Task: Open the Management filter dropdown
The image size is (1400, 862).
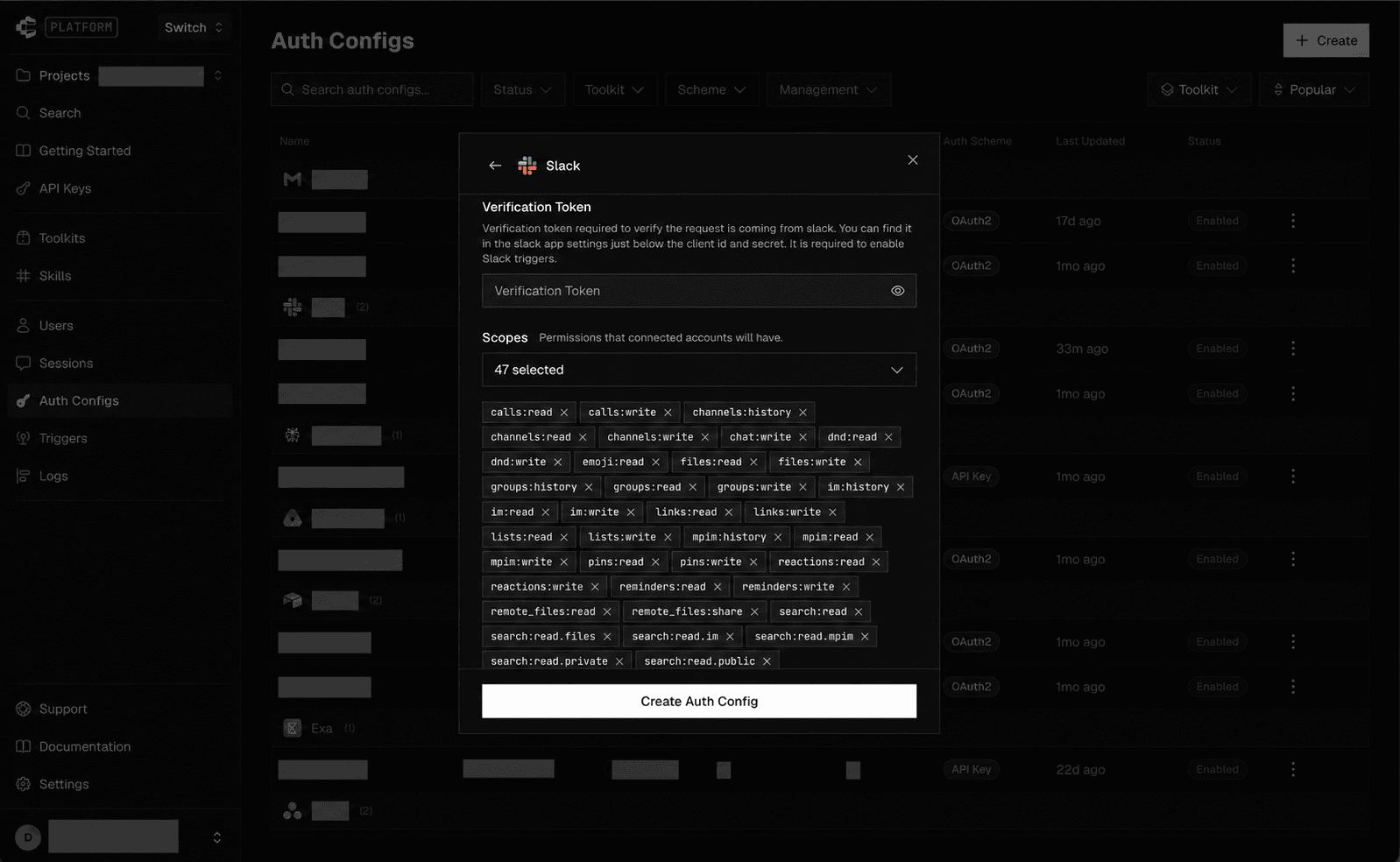Action: click(x=828, y=89)
